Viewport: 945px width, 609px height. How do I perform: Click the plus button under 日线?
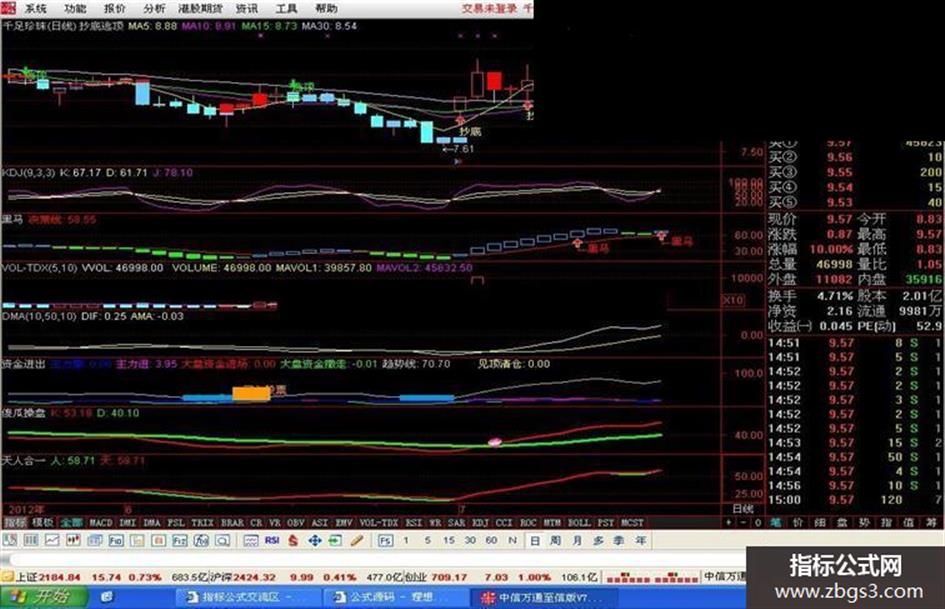(x=729, y=523)
